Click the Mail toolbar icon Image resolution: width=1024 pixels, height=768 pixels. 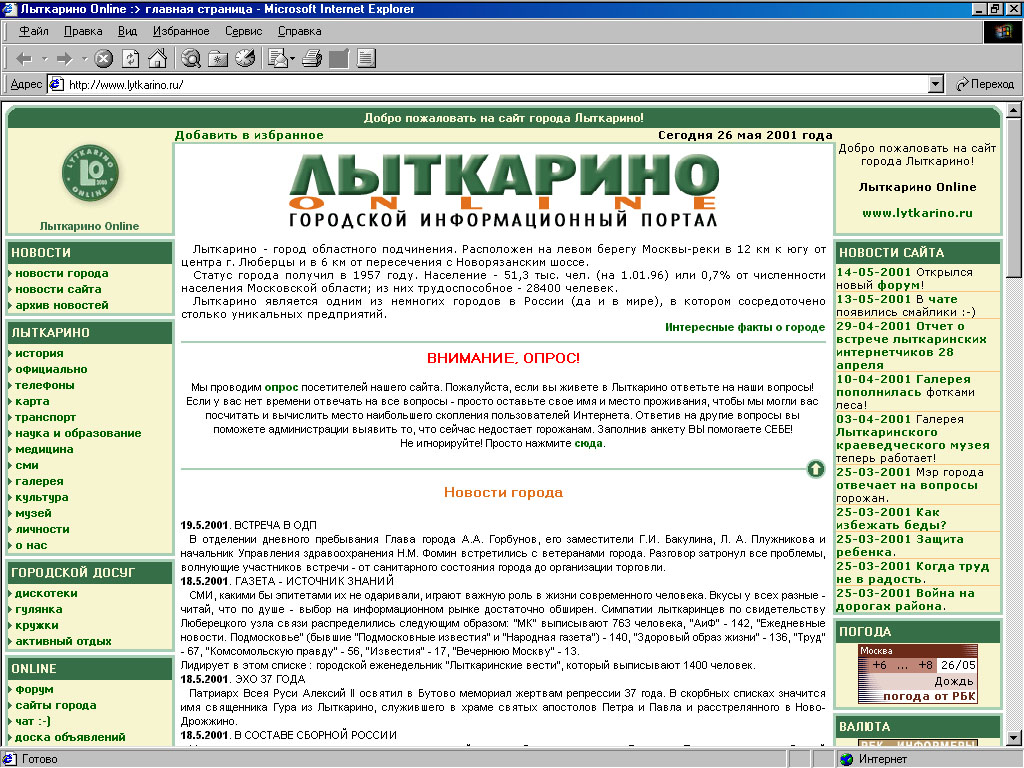tap(277, 59)
